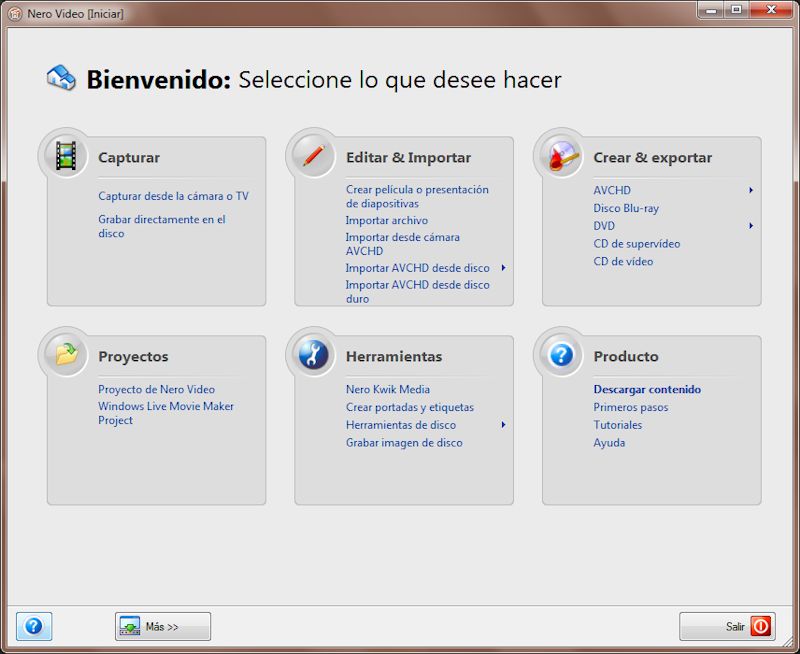Click CD de supervídeo

pos(637,244)
